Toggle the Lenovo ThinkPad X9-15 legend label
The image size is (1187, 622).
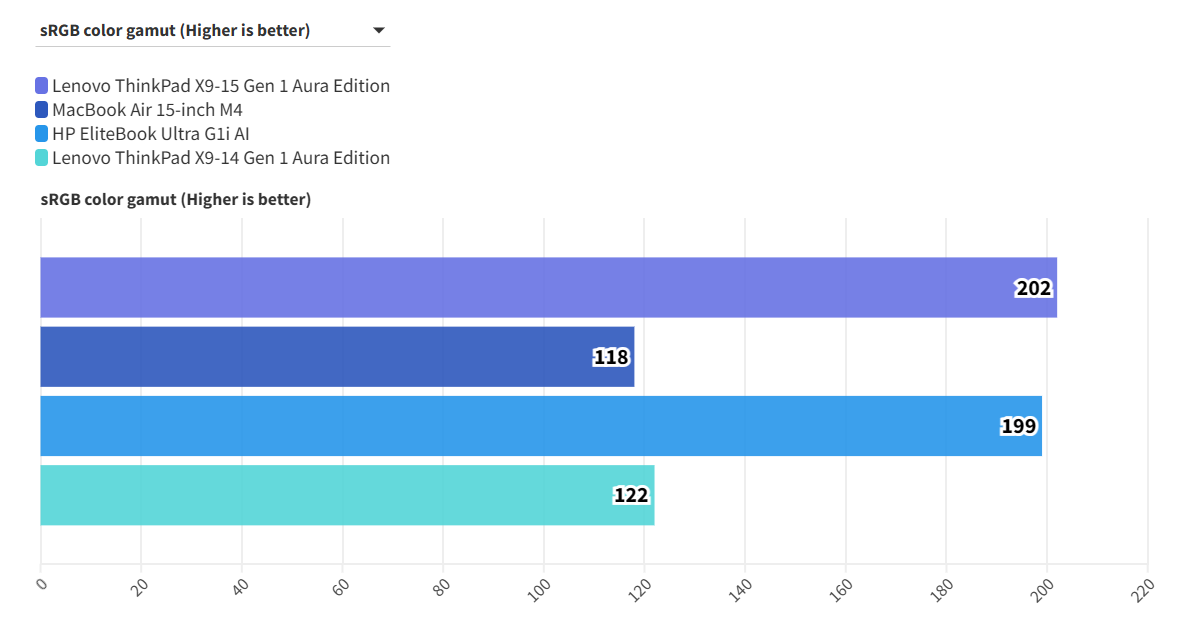[x=221, y=86]
